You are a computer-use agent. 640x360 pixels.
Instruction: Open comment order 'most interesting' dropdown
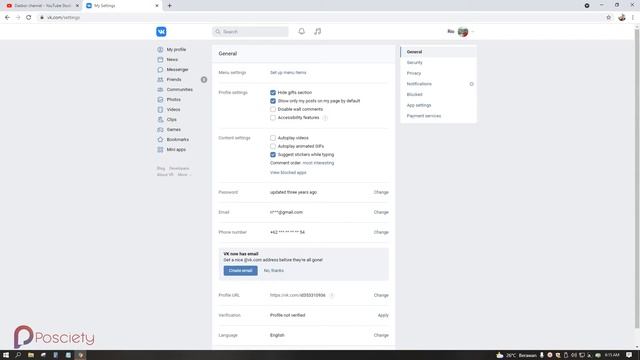[x=318, y=163]
